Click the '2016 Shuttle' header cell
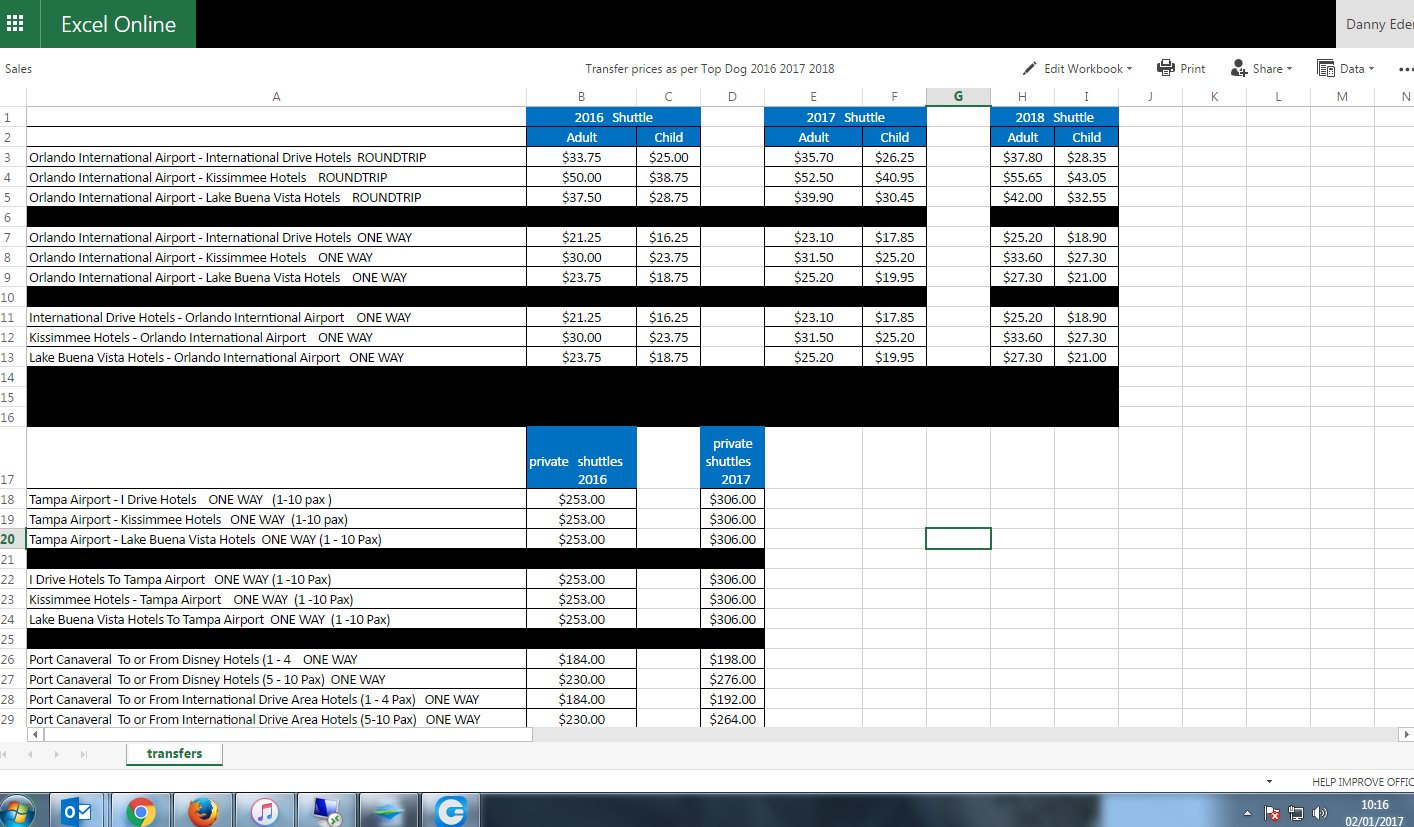The height and width of the screenshot is (827, 1414). [614, 117]
